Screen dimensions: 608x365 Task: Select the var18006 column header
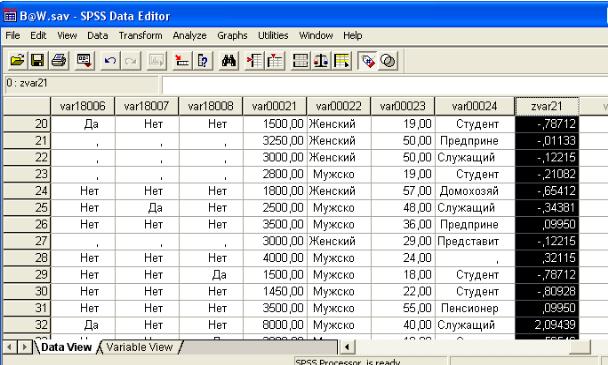click(x=83, y=106)
